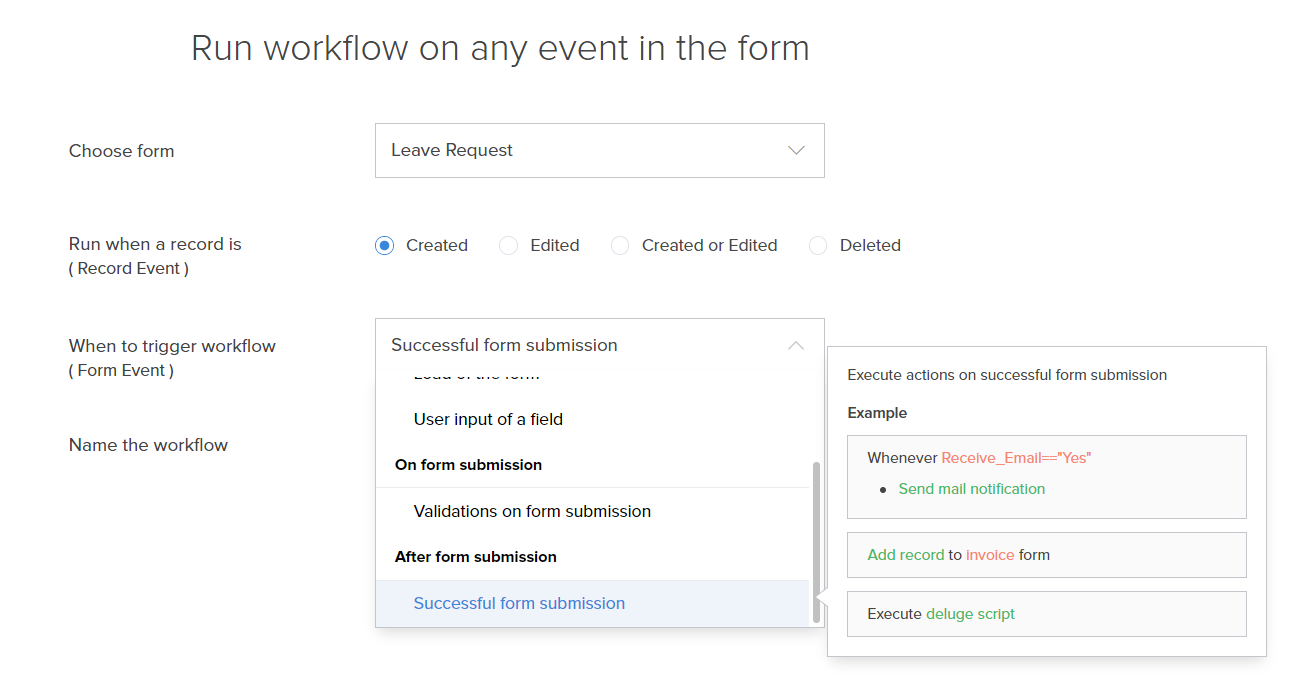The image size is (1311, 675).
Task: Click the Receive_Email=="Yes" condition text
Action: point(1016,458)
